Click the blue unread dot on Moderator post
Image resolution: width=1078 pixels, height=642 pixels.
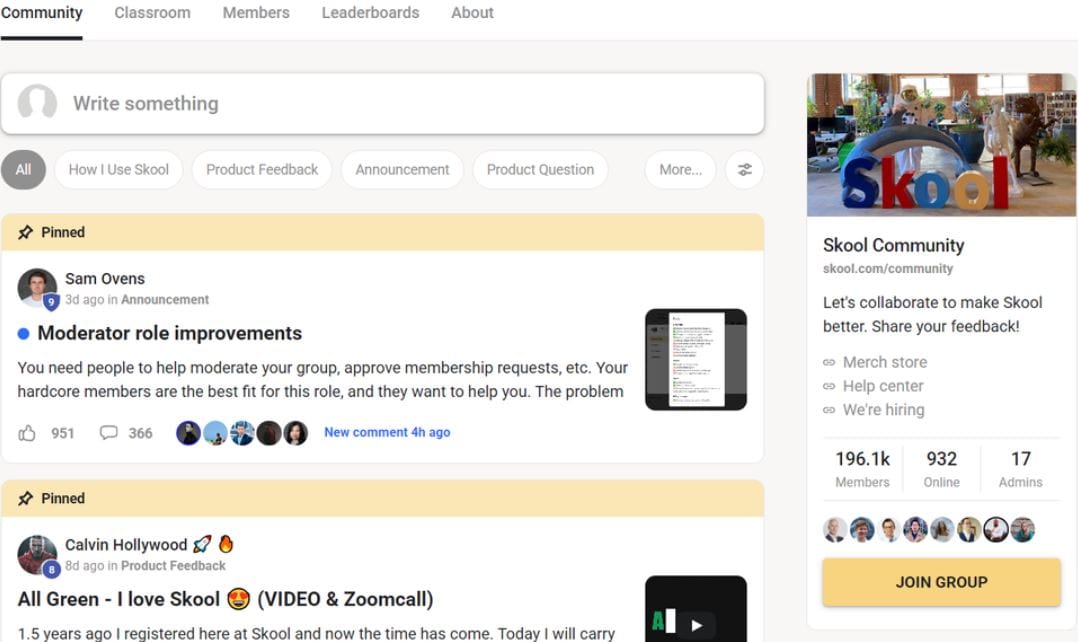point(23,334)
